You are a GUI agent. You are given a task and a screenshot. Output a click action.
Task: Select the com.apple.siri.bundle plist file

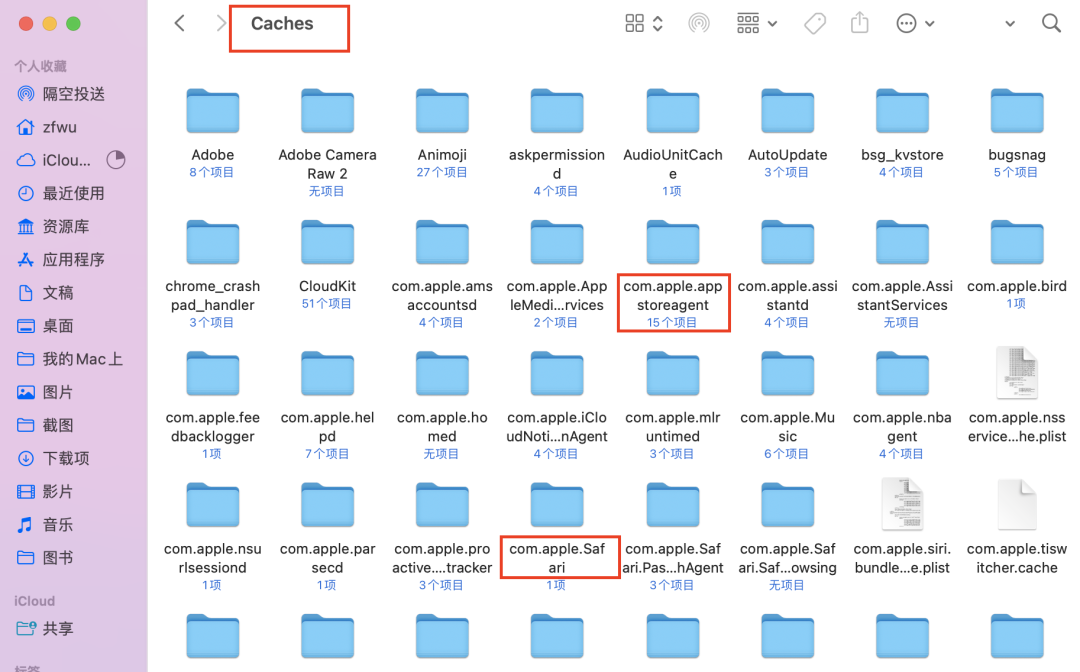[902, 505]
